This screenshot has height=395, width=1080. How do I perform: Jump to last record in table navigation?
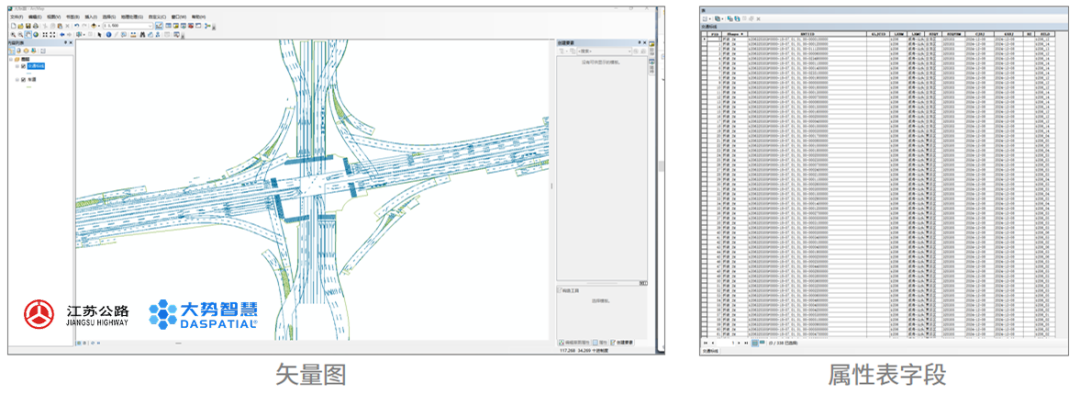coord(746,343)
